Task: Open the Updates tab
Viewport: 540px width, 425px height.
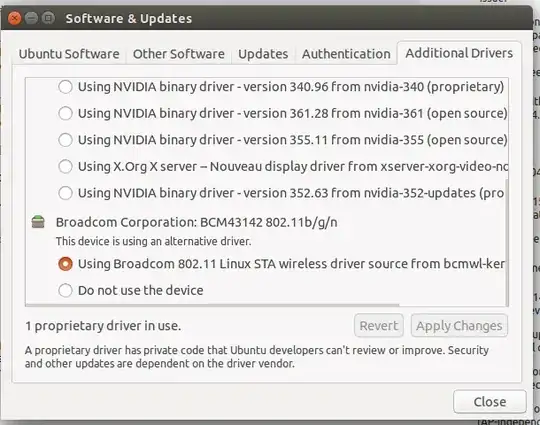Action: click(263, 54)
